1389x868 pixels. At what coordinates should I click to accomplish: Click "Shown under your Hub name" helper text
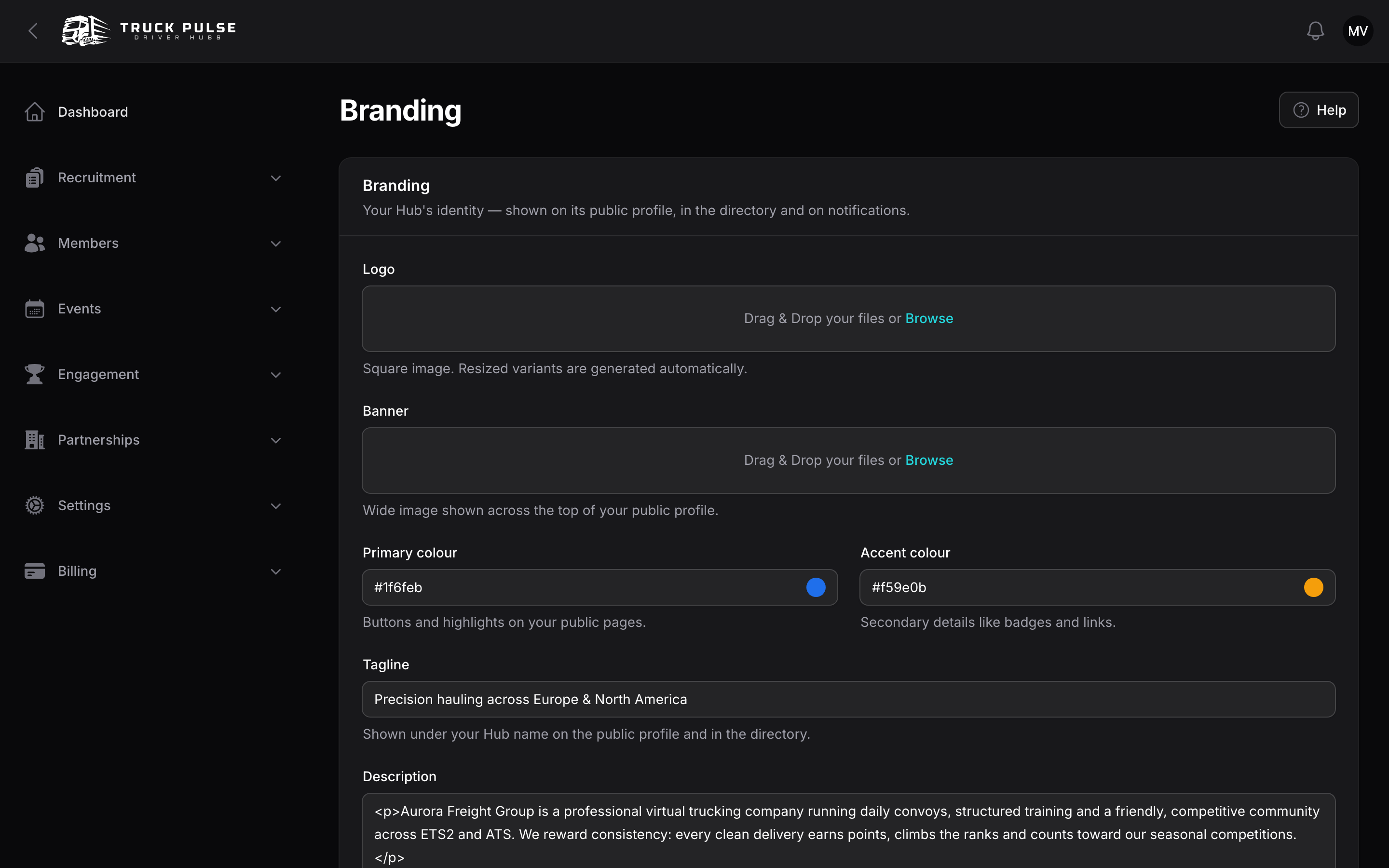pyautogui.click(x=586, y=734)
